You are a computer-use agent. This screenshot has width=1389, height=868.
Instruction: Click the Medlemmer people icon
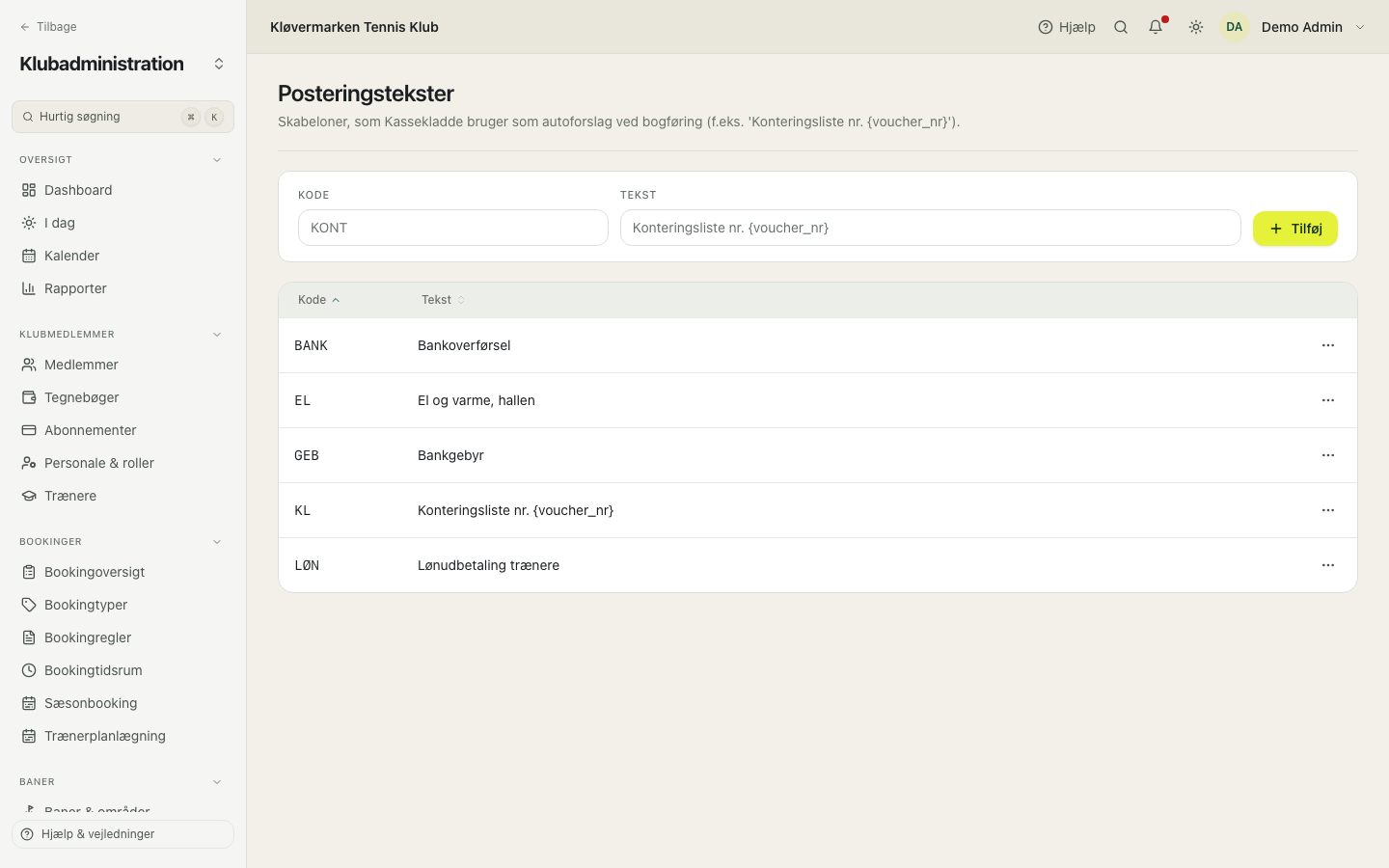click(x=29, y=365)
